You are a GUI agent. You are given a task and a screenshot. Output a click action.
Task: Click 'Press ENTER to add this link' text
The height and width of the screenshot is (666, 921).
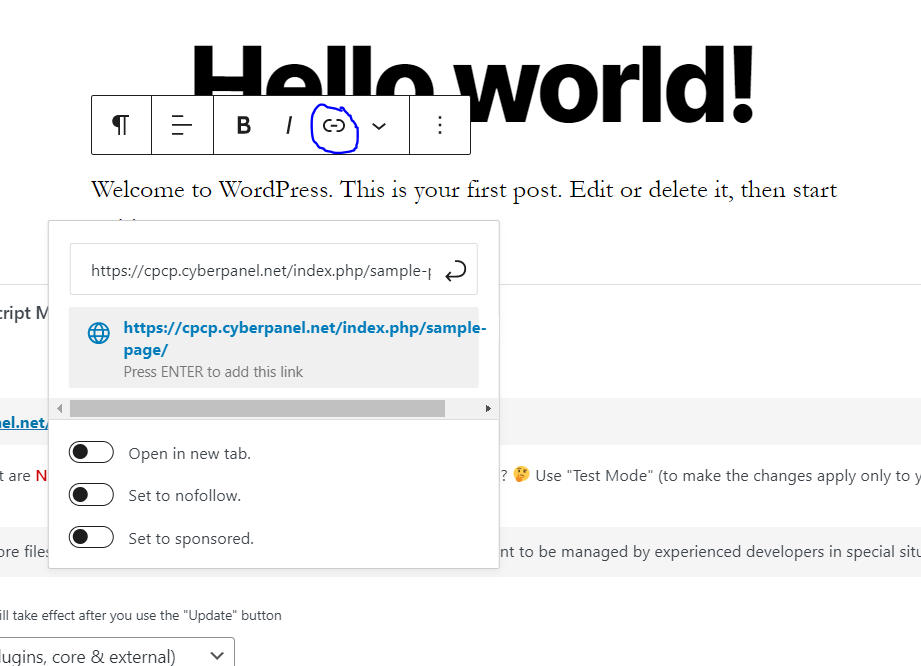[213, 372]
